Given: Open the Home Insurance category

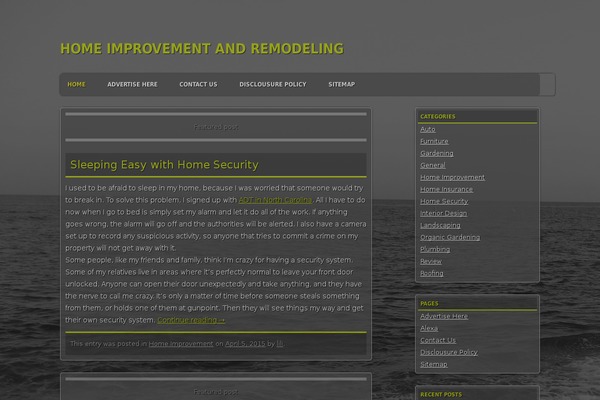Looking at the screenshot, I should point(446,189).
